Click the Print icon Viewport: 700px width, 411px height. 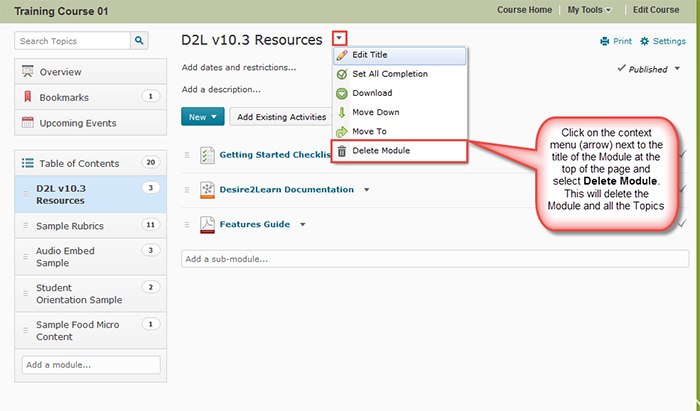click(605, 42)
